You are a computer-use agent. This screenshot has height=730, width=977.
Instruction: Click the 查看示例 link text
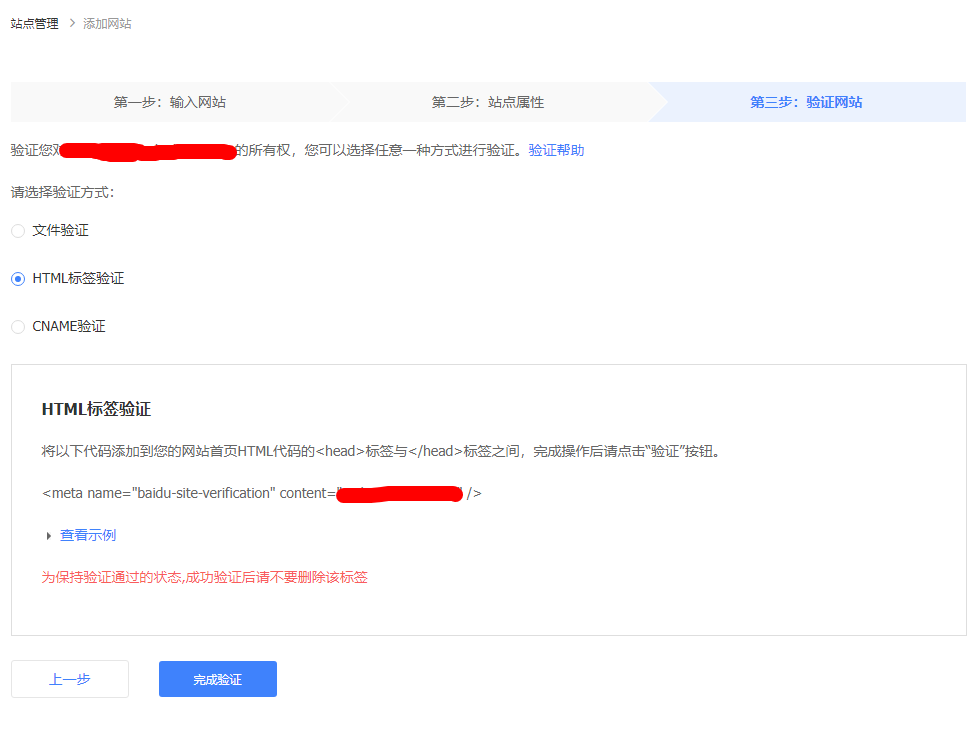tap(88, 536)
